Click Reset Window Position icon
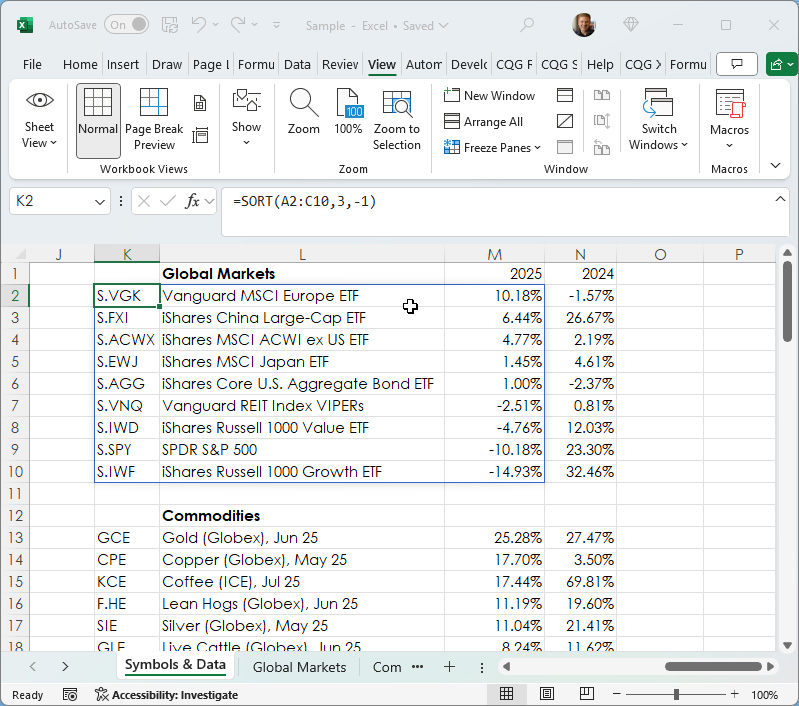Screen dimensions: 799x706 tap(602, 147)
